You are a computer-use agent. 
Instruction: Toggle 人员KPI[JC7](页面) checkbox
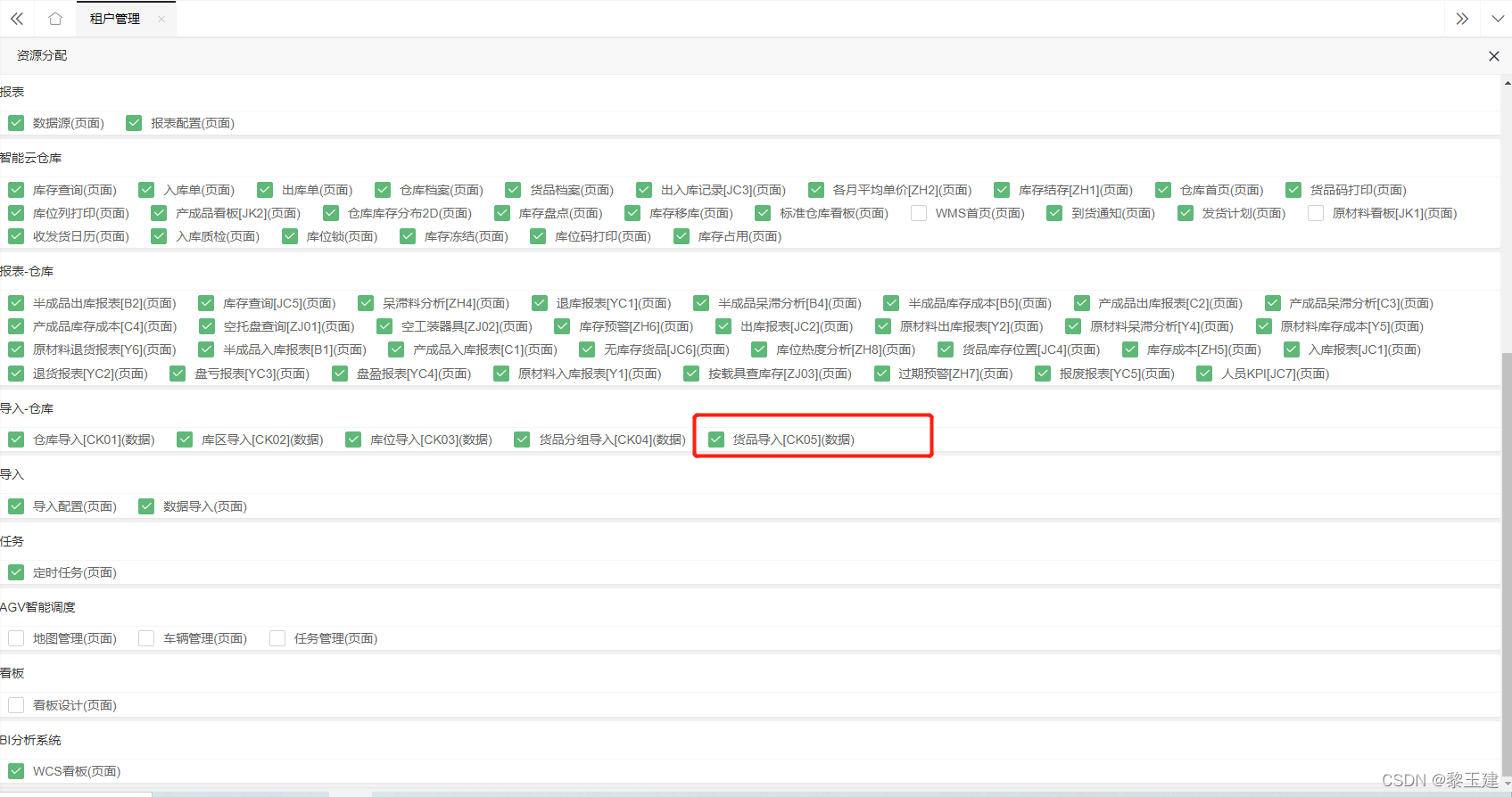(x=1204, y=374)
